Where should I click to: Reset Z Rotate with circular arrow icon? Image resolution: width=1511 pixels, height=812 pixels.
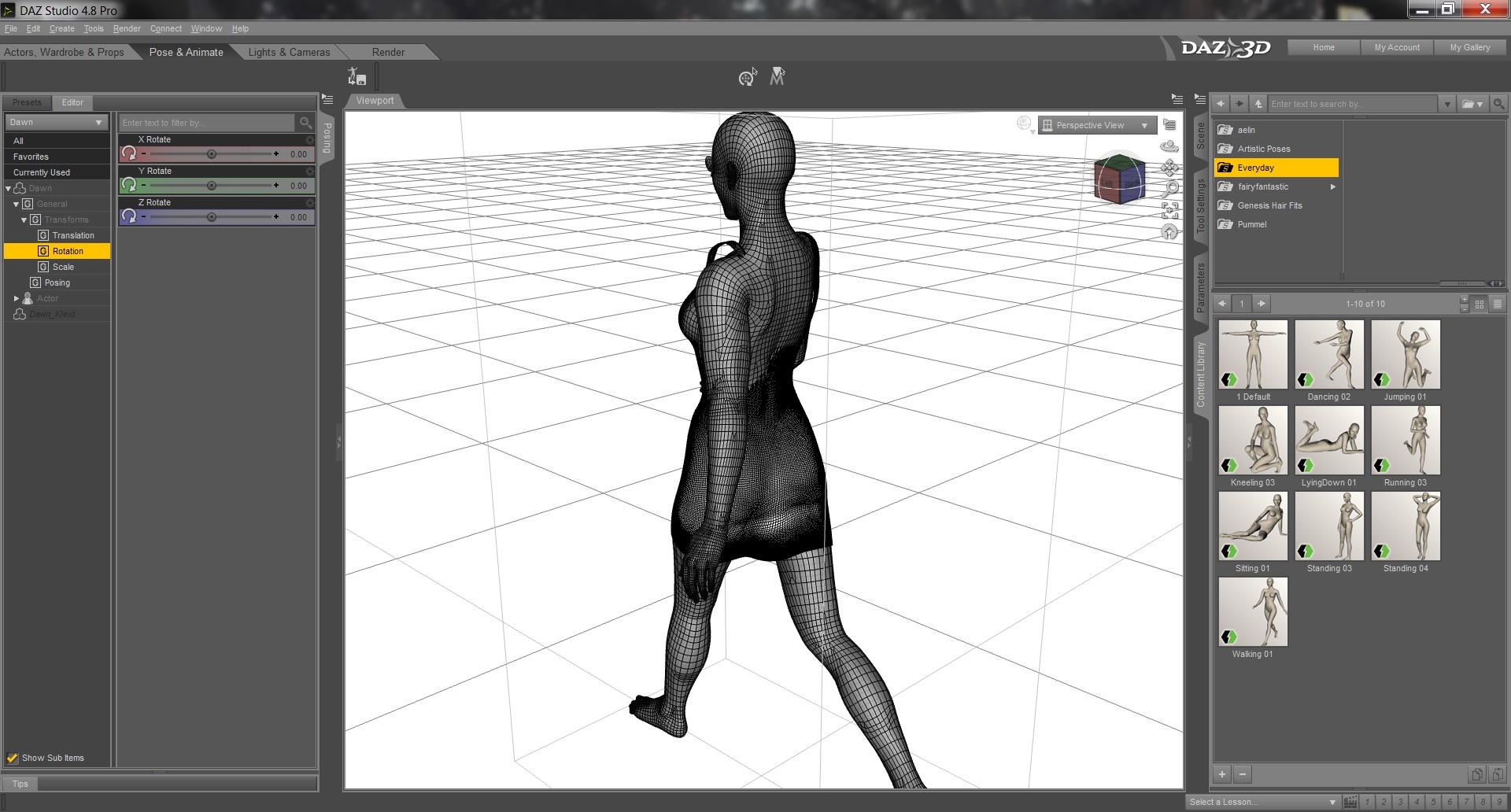click(x=129, y=216)
